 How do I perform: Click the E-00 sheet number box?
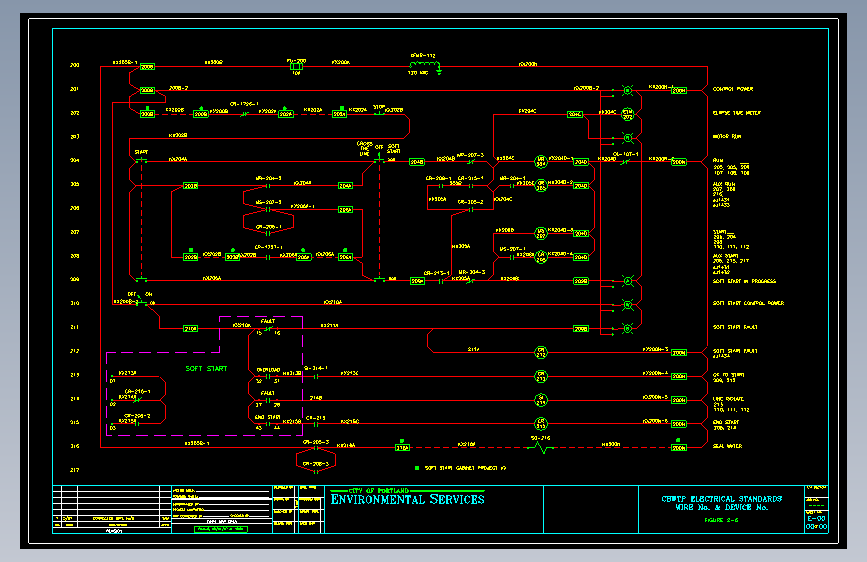tap(816, 518)
